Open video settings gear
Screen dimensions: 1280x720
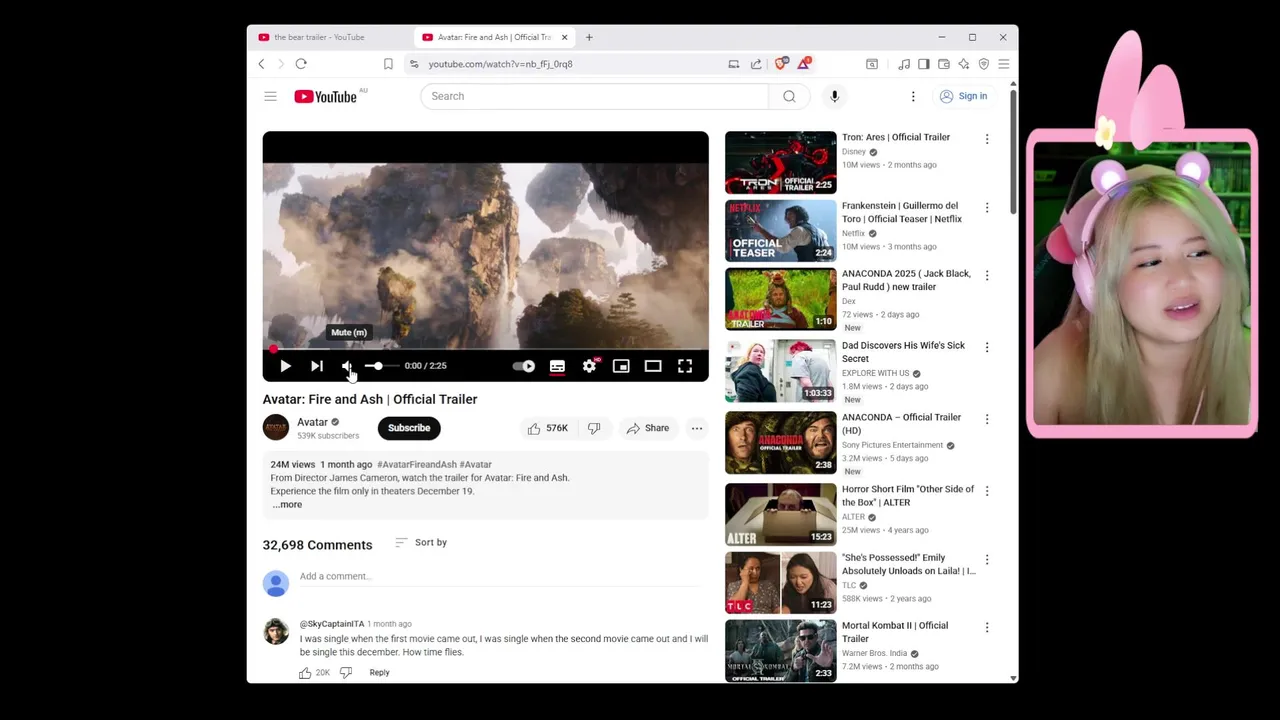click(589, 366)
